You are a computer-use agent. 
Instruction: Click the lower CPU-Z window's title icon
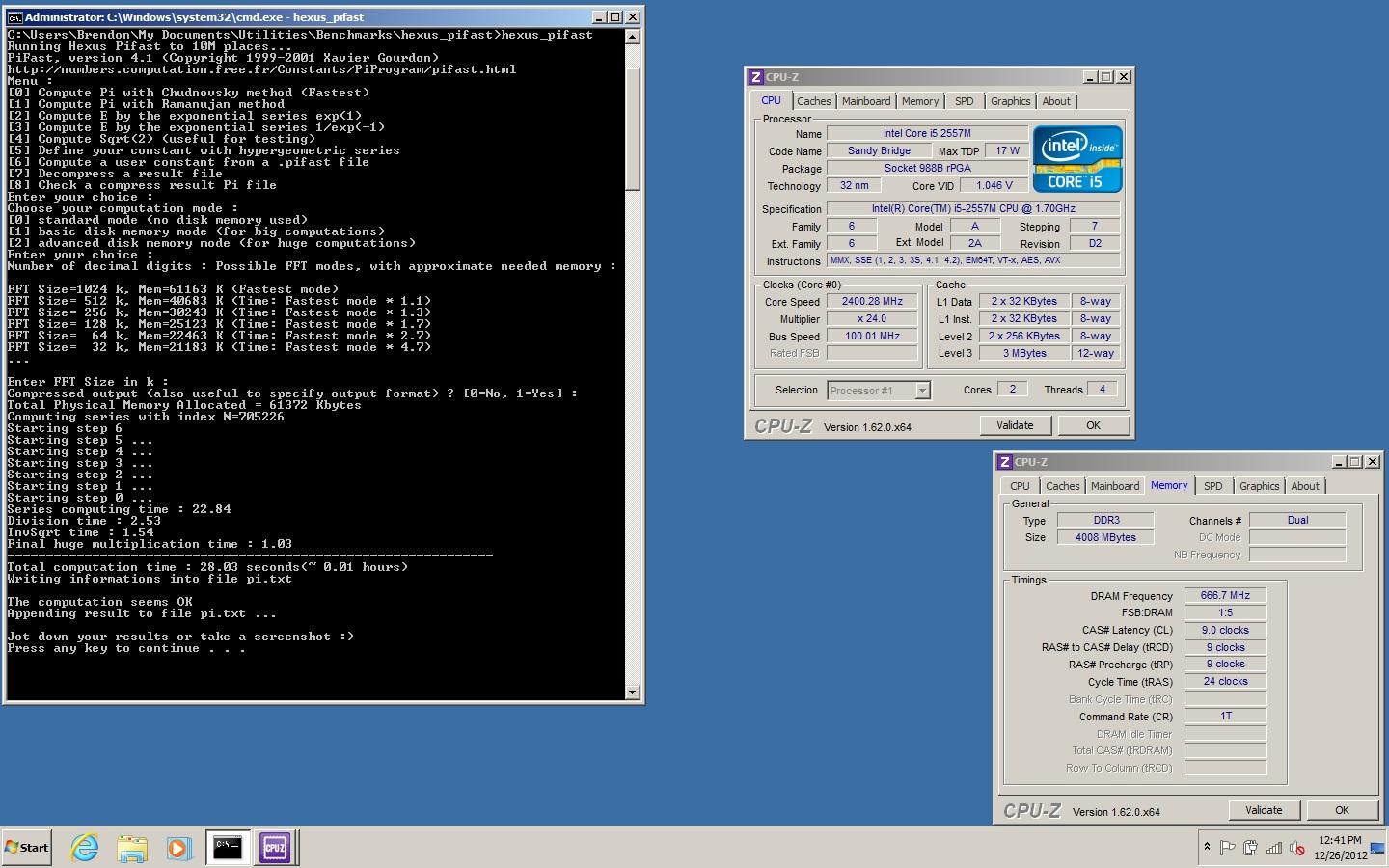(1005, 462)
